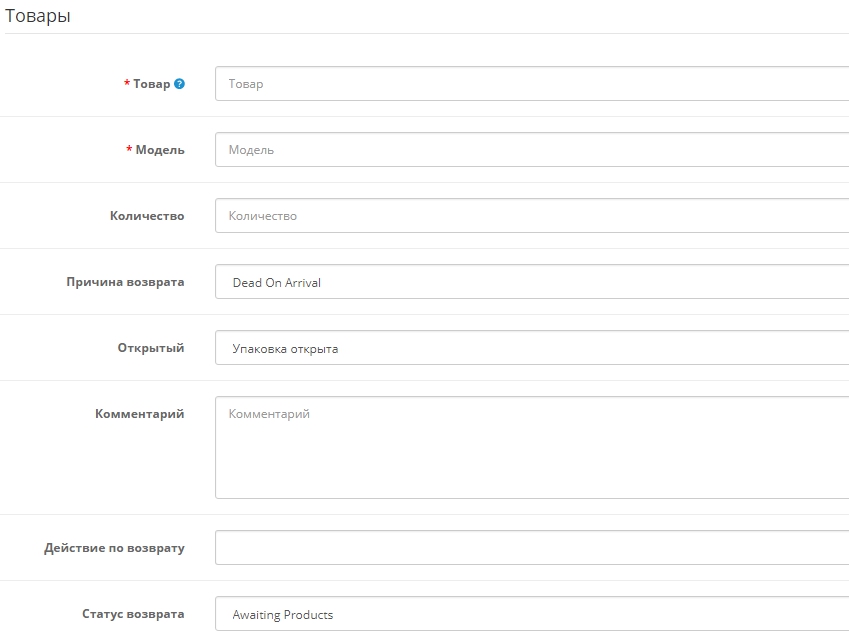The image size is (849, 639).
Task: Click into the Модель text field
Action: coord(531,150)
